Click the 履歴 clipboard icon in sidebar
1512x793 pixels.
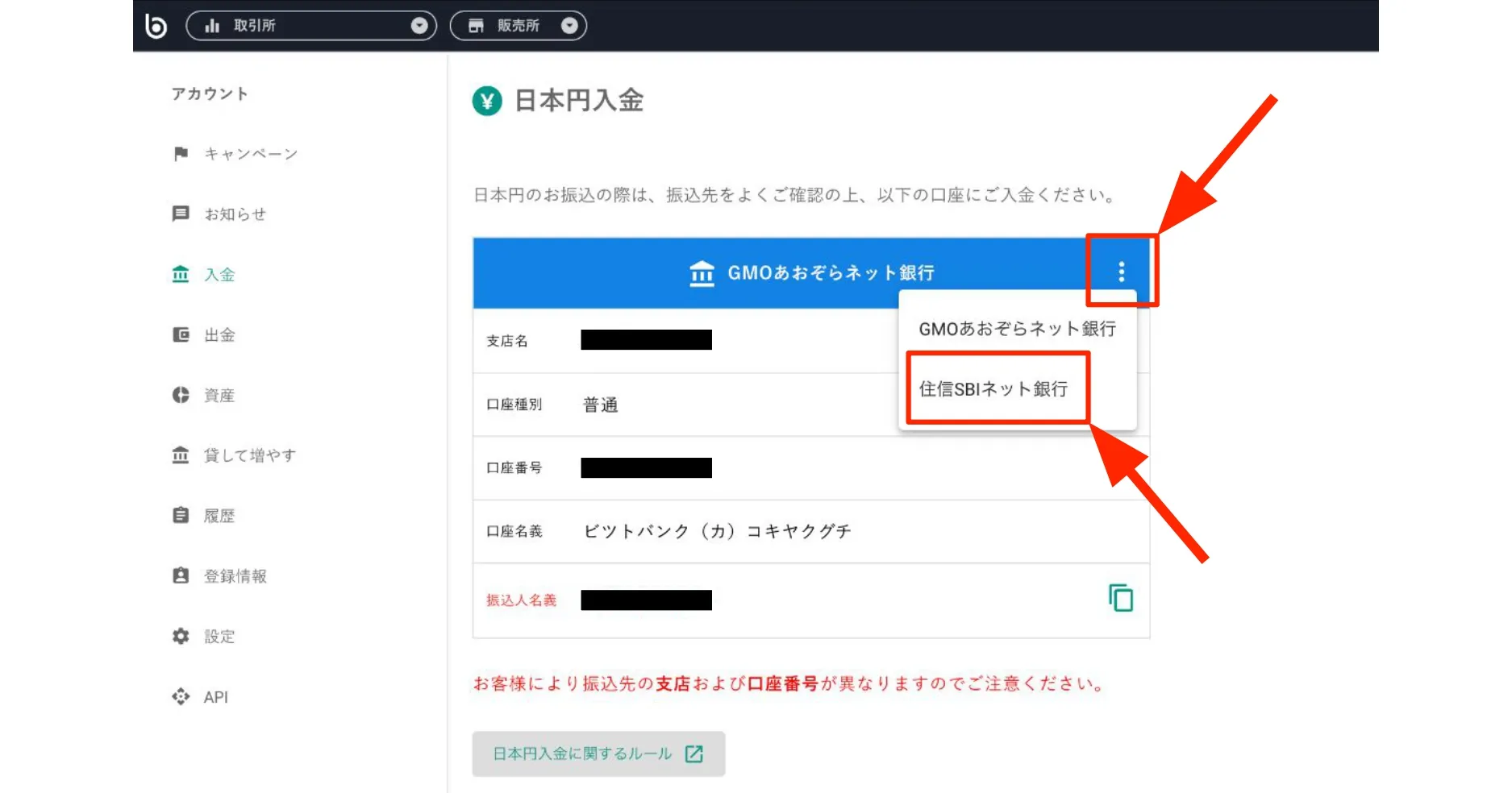coord(181,516)
